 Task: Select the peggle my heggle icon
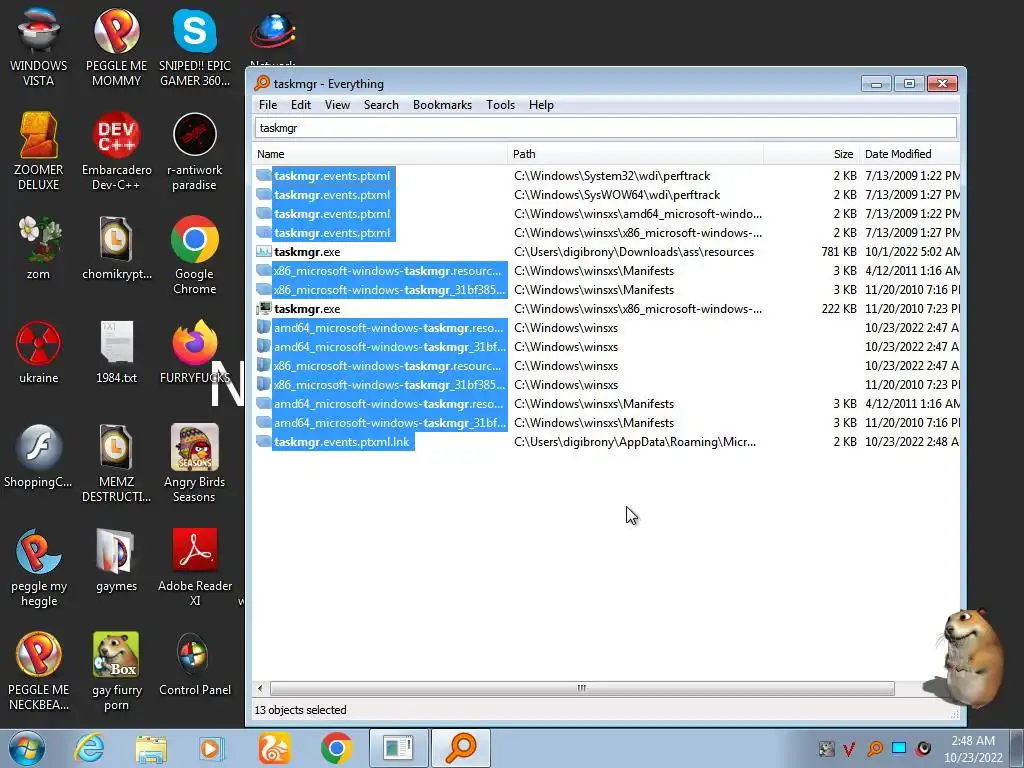click(39, 568)
